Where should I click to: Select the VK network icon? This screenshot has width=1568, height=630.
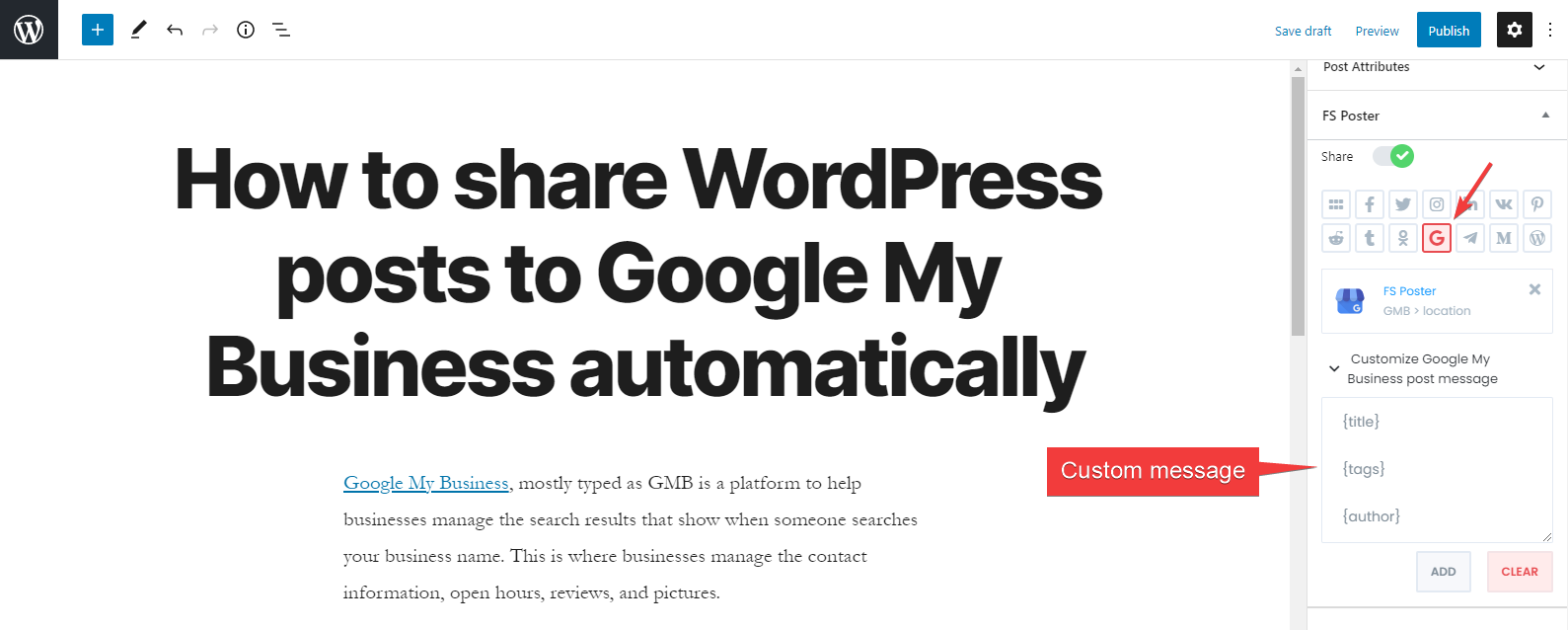(1504, 204)
